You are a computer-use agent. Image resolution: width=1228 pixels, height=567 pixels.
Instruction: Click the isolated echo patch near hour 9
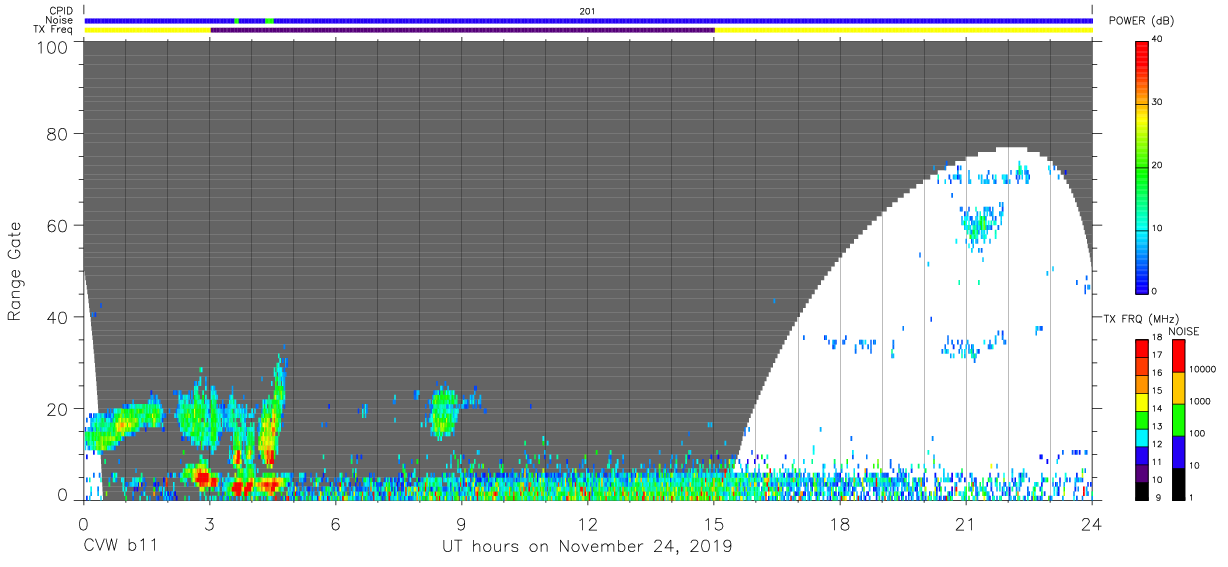coord(444,412)
